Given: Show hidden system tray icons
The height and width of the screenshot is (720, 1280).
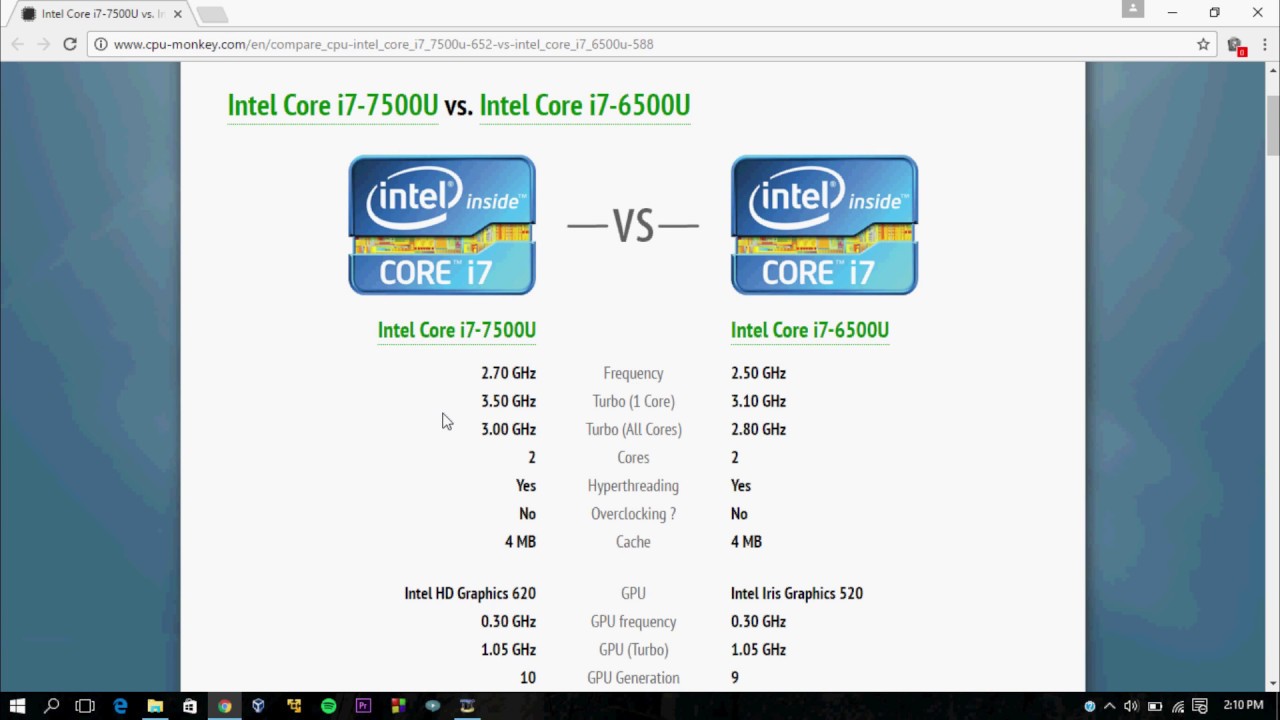Looking at the screenshot, I should [1109, 706].
